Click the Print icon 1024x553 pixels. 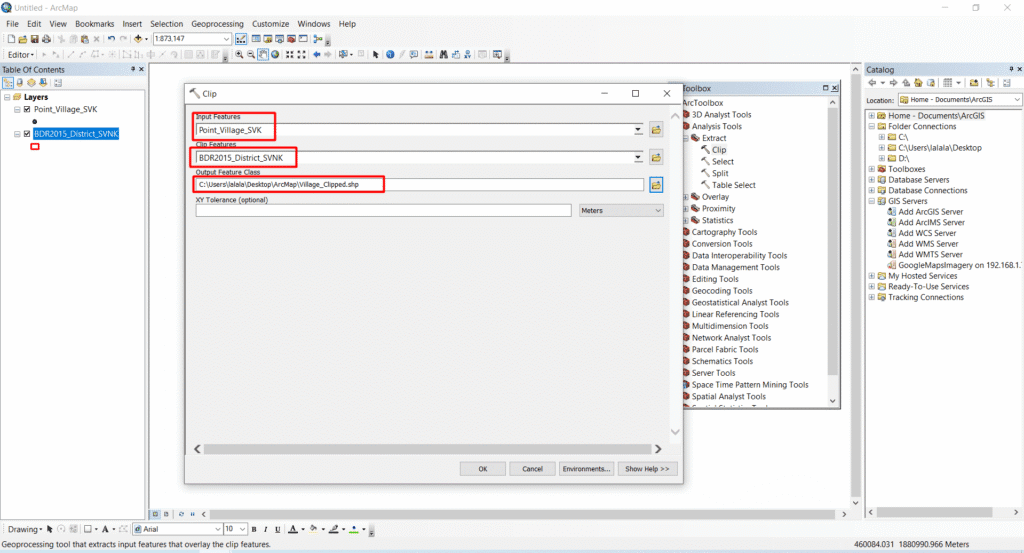pyautogui.click(x=46, y=39)
